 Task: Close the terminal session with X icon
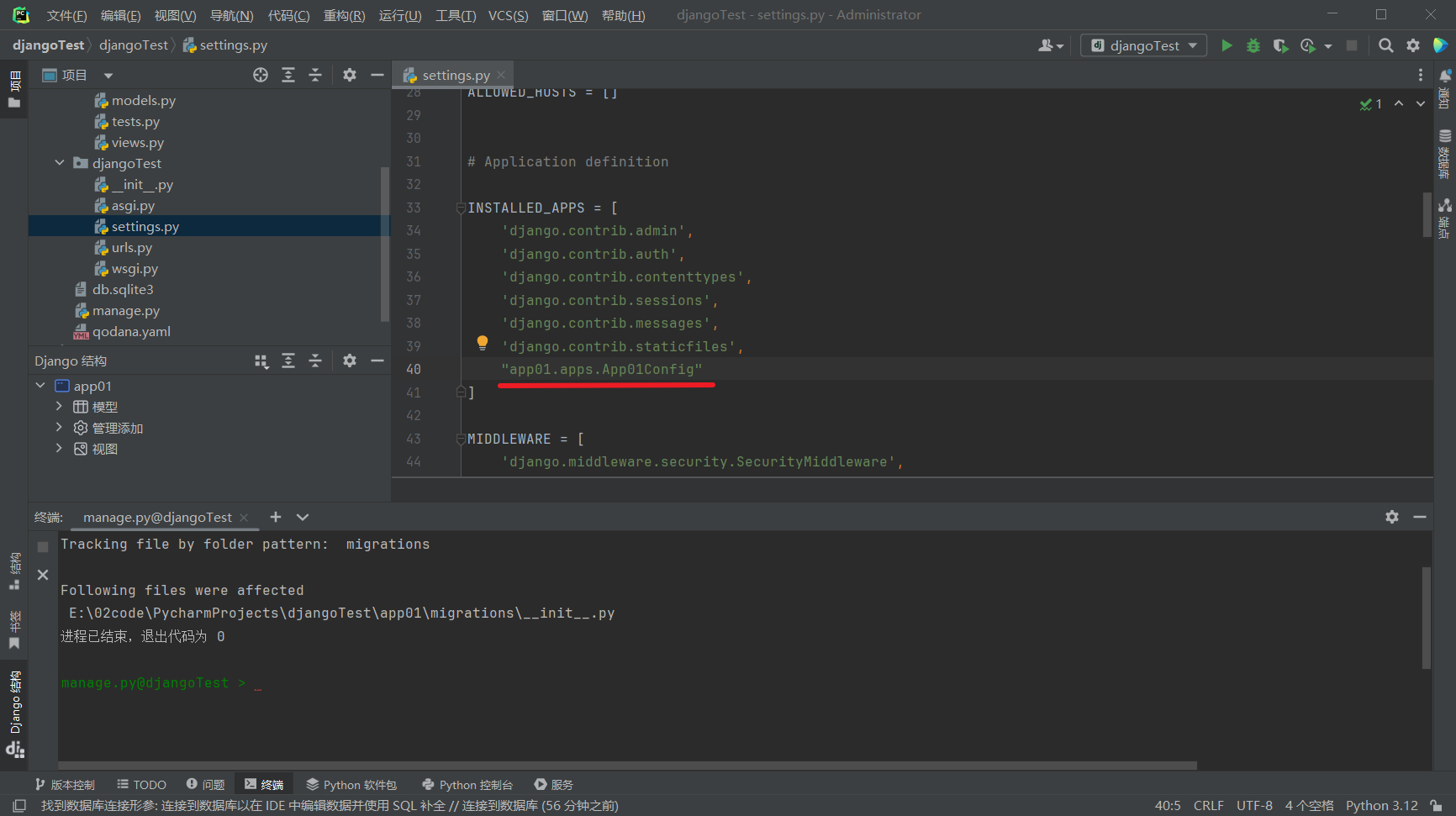point(43,575)
